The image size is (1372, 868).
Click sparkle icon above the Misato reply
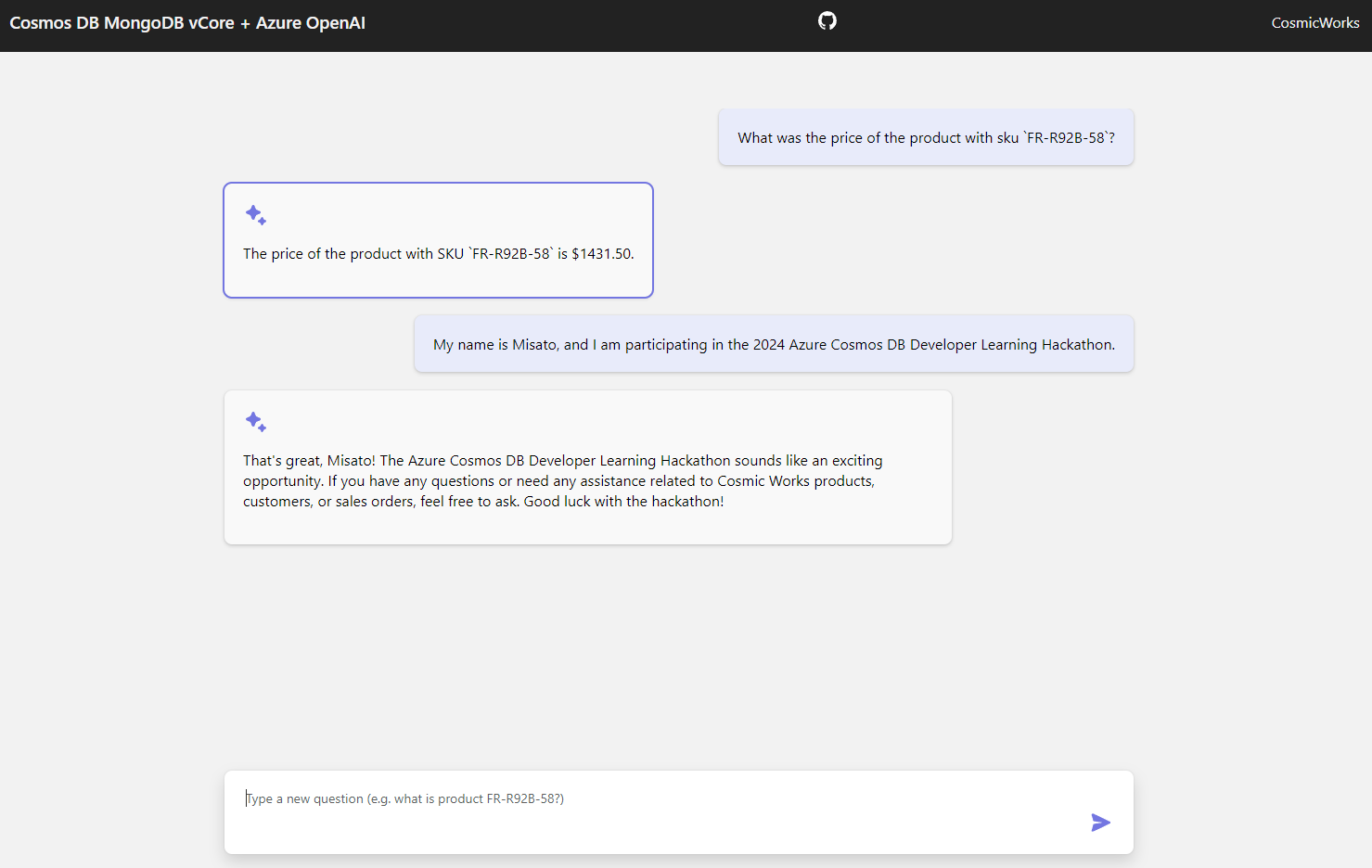pyautogui.click(x=256, y=422)
